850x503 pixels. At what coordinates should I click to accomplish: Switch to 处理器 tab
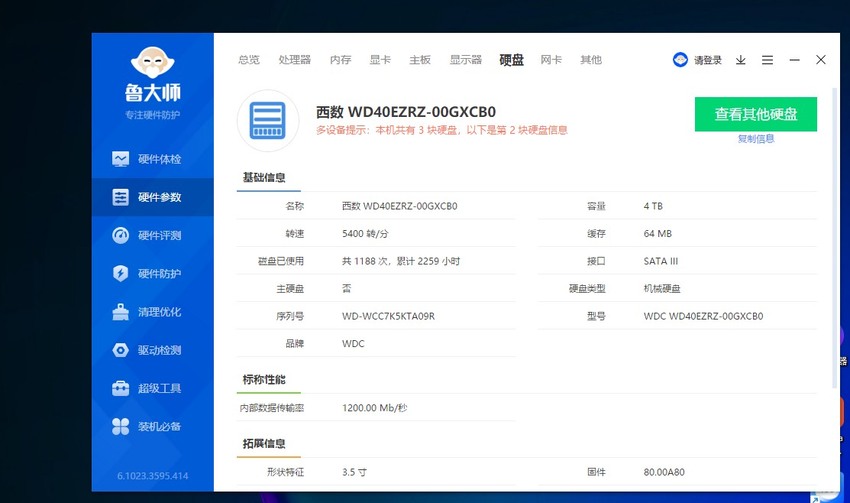click(x=294, y=60)
